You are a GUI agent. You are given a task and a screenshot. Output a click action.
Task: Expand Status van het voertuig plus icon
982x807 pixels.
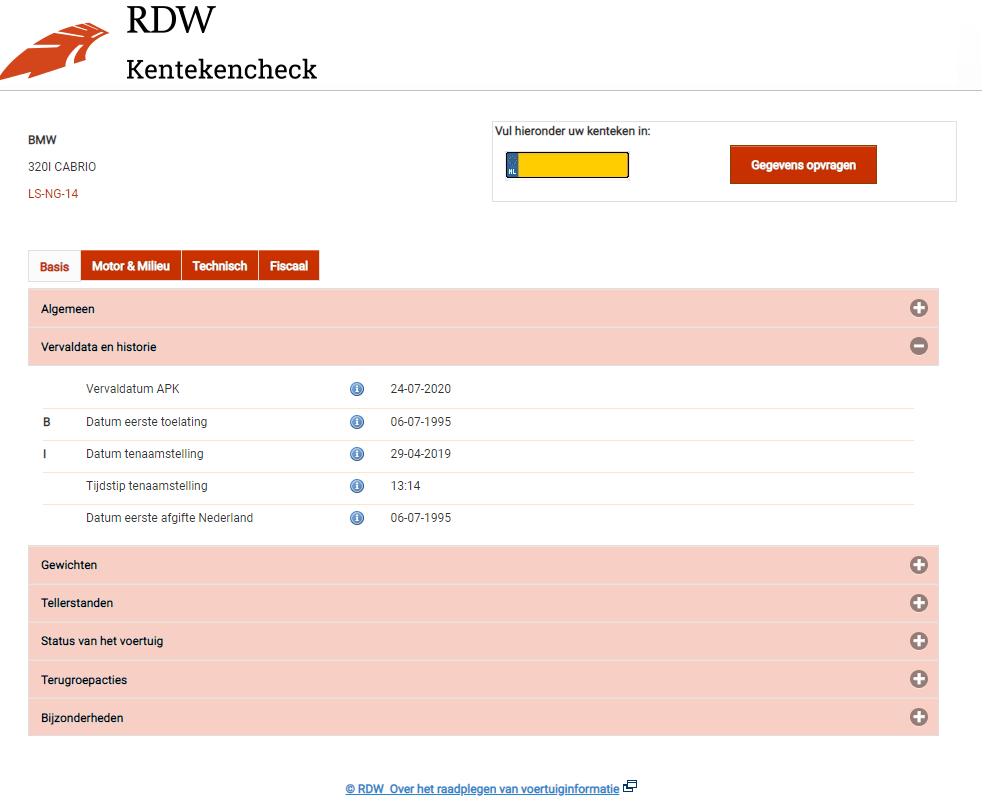click(x=919, y=641)
